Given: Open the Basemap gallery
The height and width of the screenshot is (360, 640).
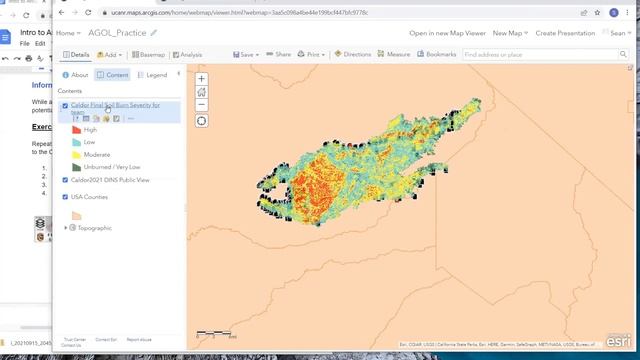Looking at the screenshot, I should pos(148,55).
